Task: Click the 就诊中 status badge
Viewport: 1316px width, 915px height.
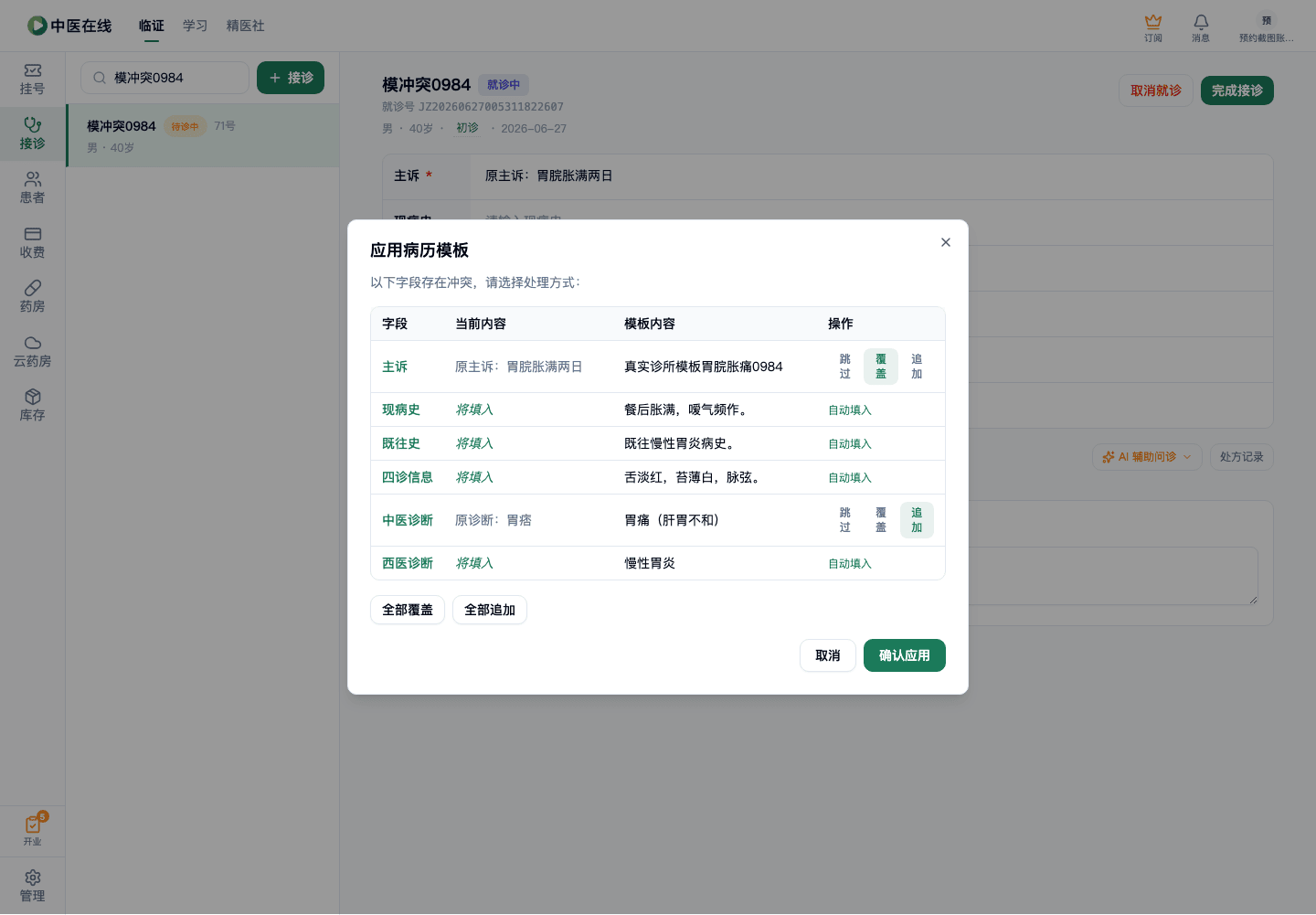Action: click(x=504, y=85)
